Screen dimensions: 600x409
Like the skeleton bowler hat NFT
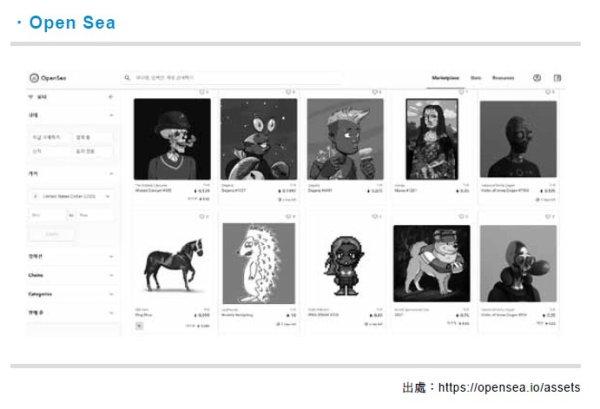pyautogui.click(x=202, y=92)
